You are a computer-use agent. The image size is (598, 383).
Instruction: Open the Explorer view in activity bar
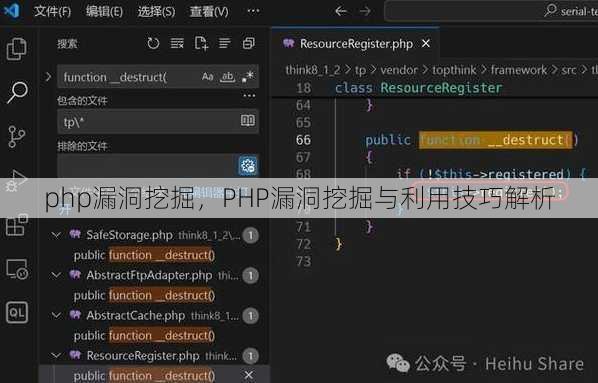pos(17,48)
